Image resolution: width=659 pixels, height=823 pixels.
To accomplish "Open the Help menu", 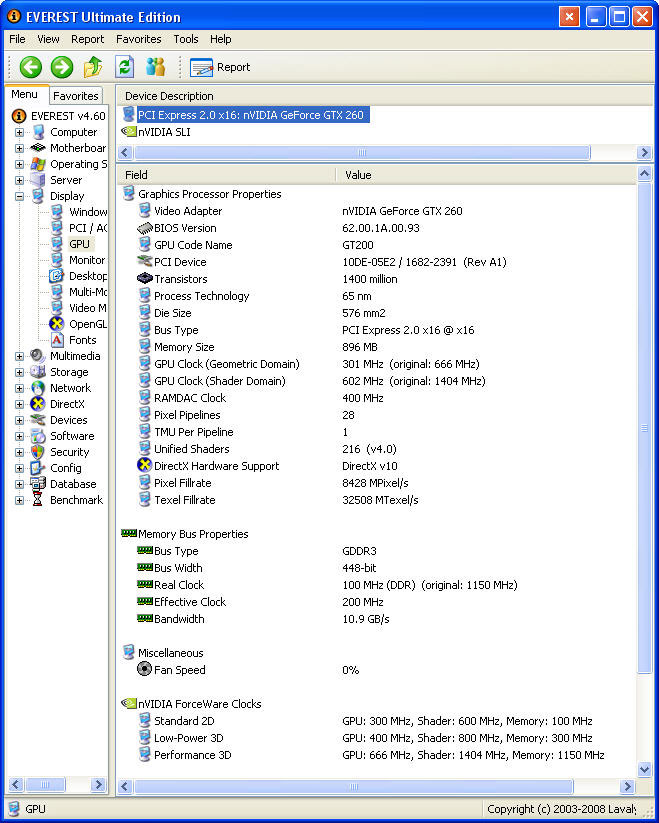I will point(220,39).
